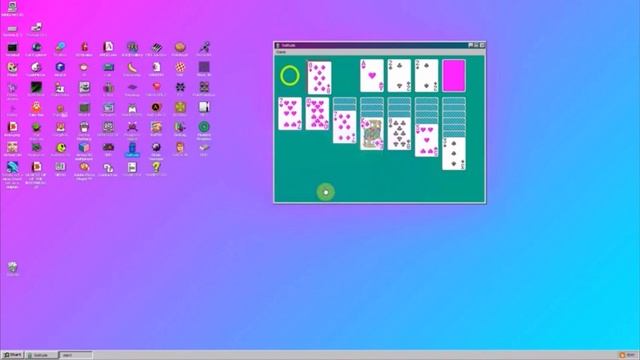640x360 pixels.
Task: Select the king of diamonds tableau card
Action: (372, 133)
